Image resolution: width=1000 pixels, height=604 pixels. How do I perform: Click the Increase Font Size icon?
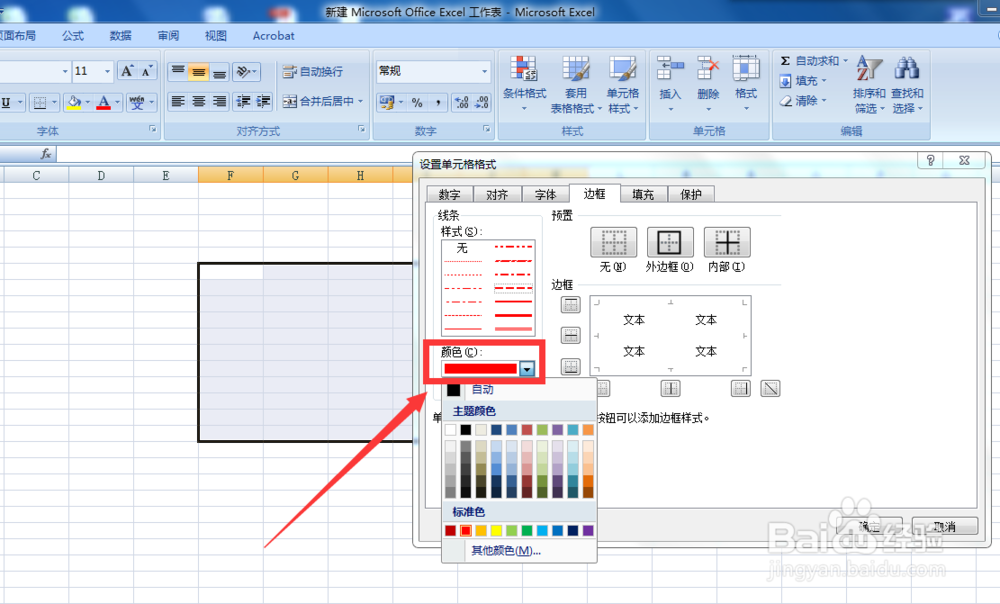click(128, 71)
